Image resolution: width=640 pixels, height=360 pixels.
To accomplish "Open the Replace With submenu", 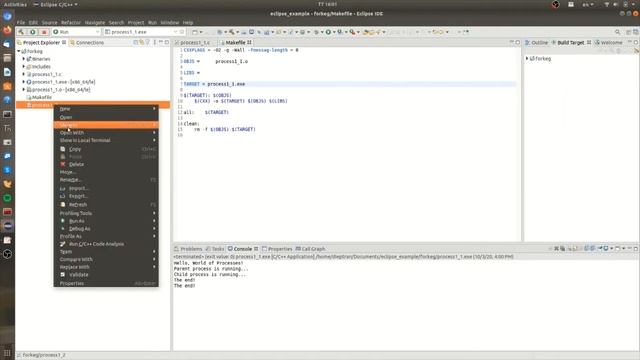I will 106,267.
